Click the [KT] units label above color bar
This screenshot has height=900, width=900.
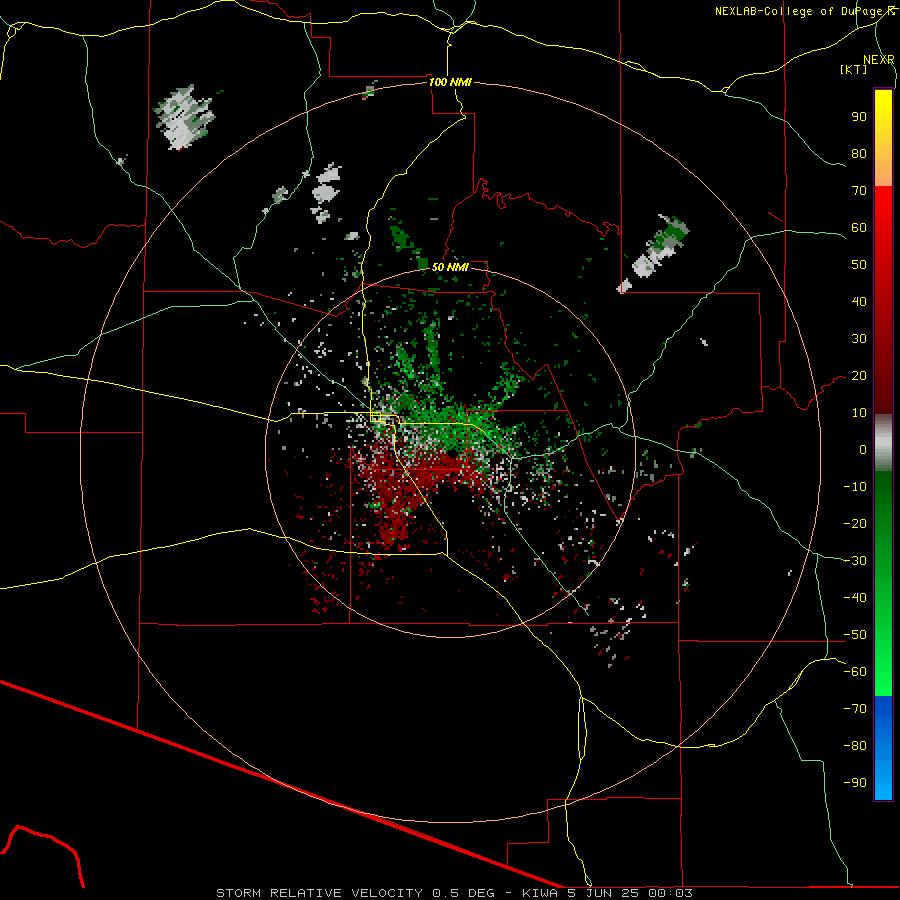click(x=853, y=69)
